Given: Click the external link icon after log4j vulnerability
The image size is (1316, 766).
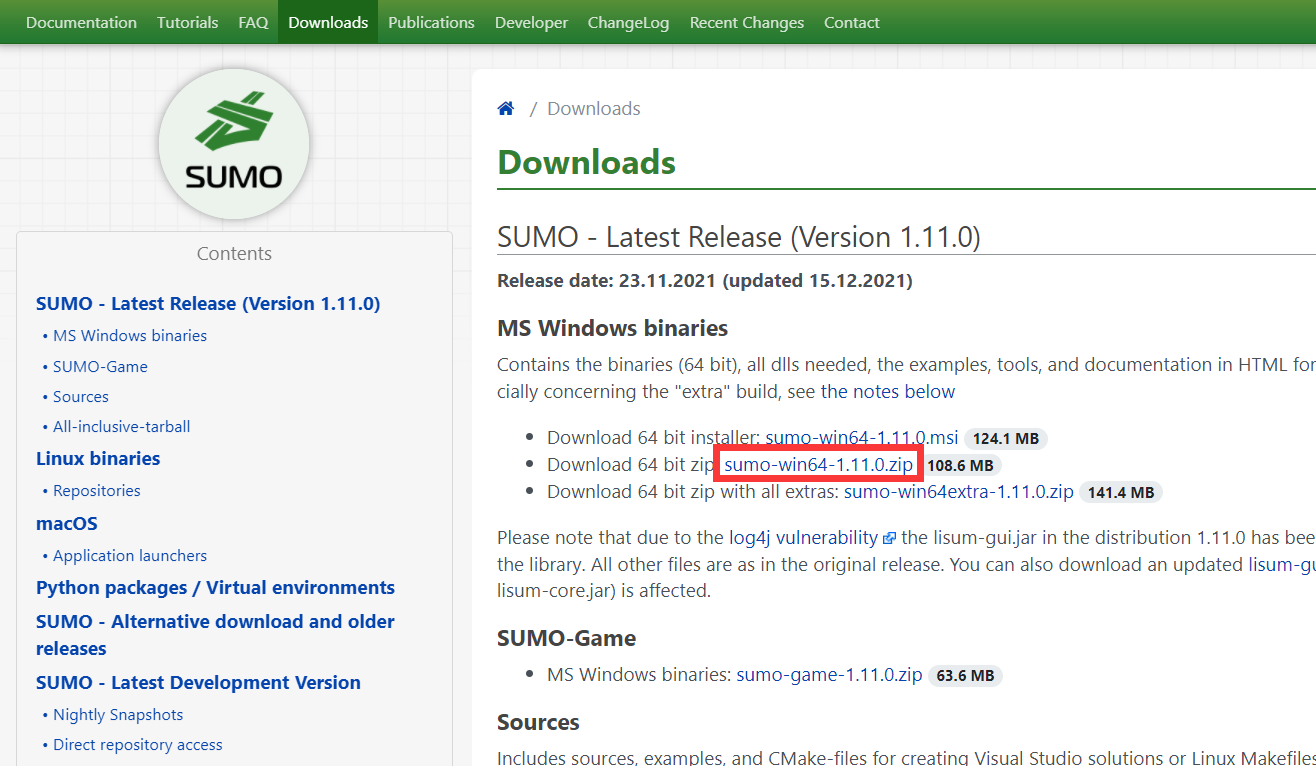Looking at the screenshot, I should coord(888,537).
